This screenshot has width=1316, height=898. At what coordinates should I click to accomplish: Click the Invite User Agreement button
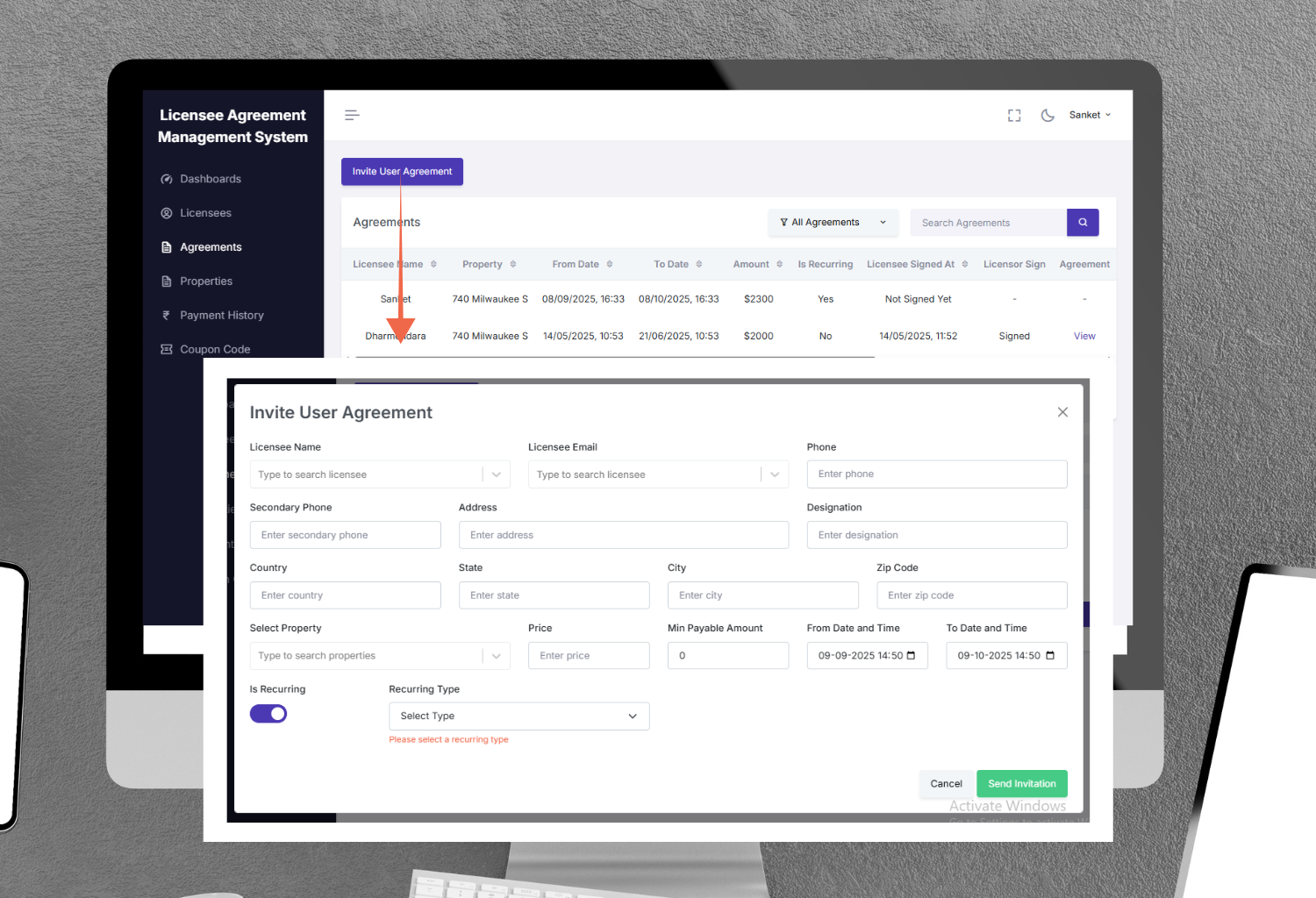(402, 172)
